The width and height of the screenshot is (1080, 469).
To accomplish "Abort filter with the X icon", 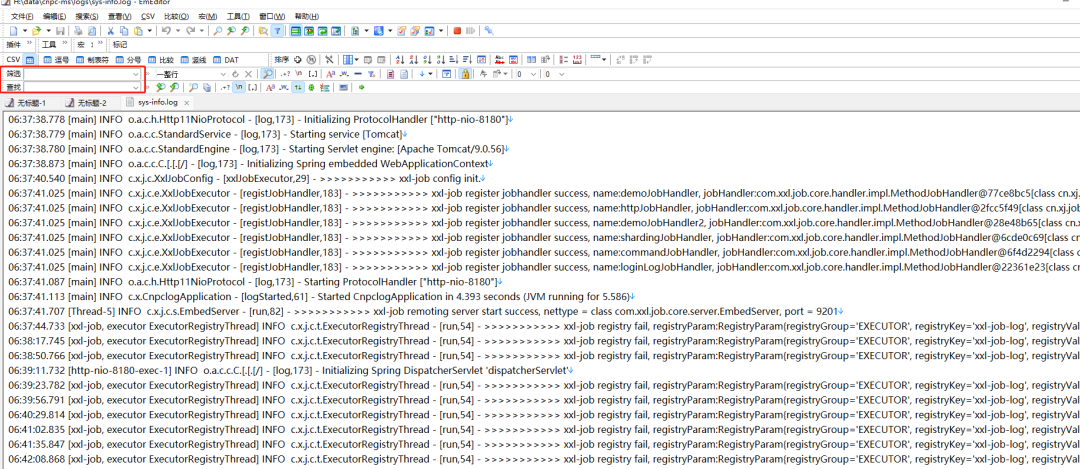I will 248,74.
